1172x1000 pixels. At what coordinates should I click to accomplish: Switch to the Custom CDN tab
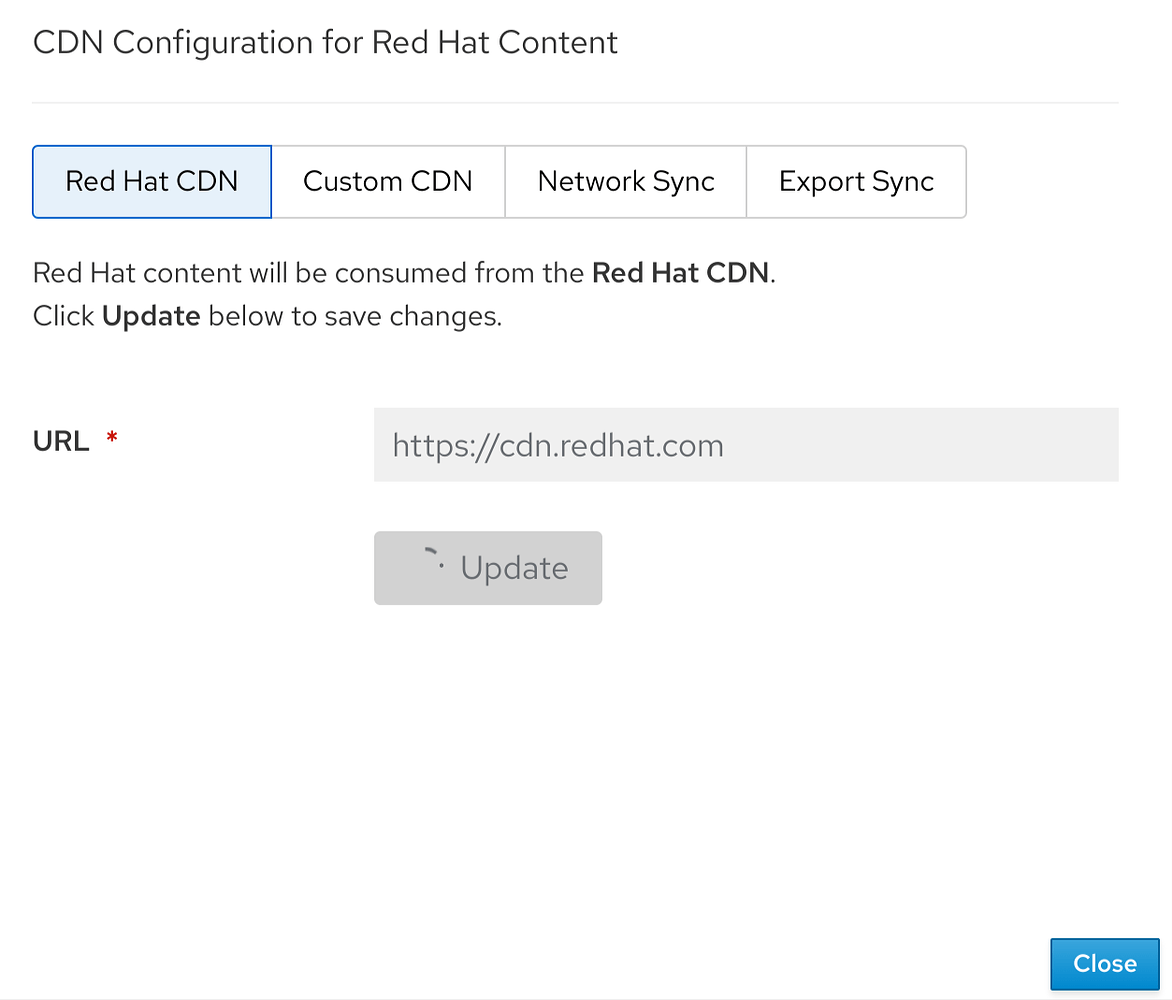point(388,181)
